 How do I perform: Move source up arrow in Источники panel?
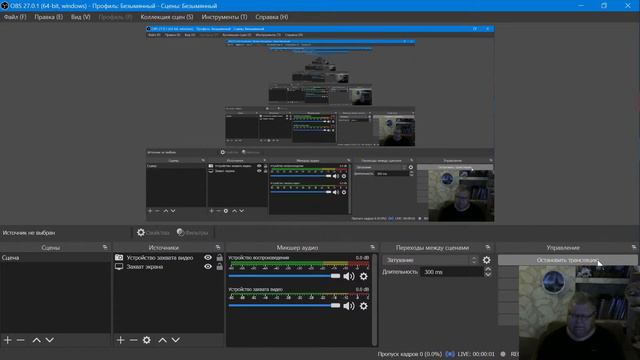162,340
